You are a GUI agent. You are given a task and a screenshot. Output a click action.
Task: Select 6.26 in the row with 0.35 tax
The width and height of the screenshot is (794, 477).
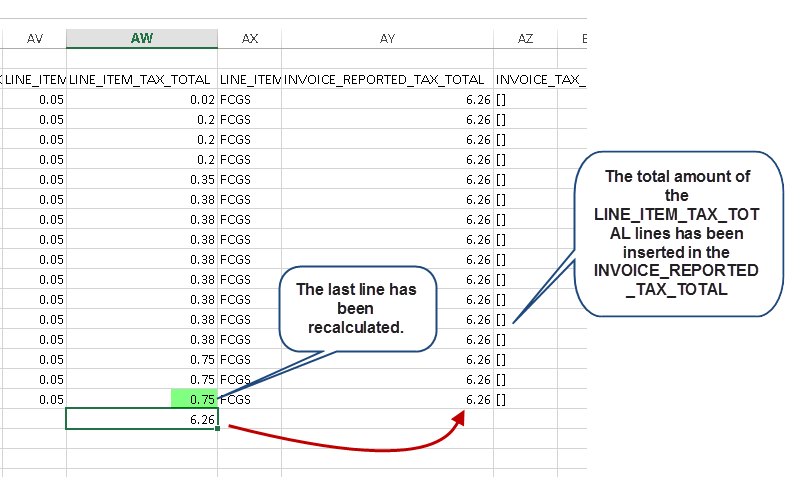pos(387,180)
